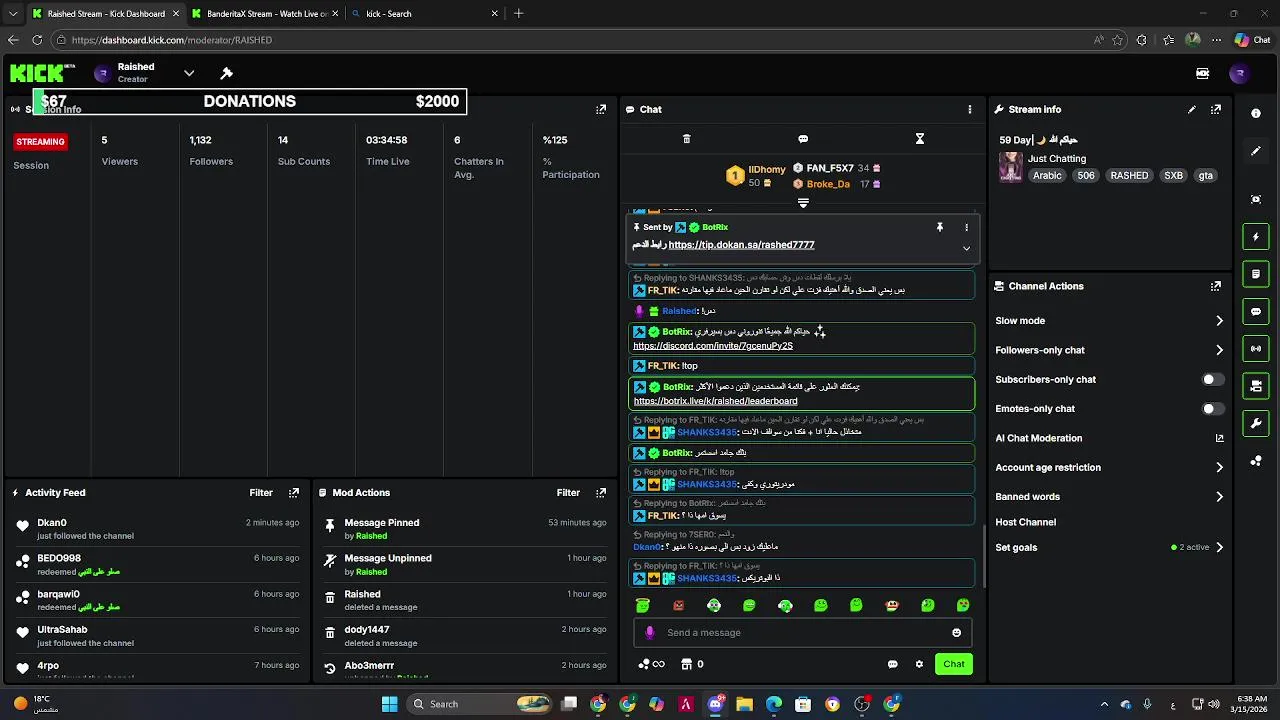
Task: Click the green Chat send button
Action: pos(954,664)
